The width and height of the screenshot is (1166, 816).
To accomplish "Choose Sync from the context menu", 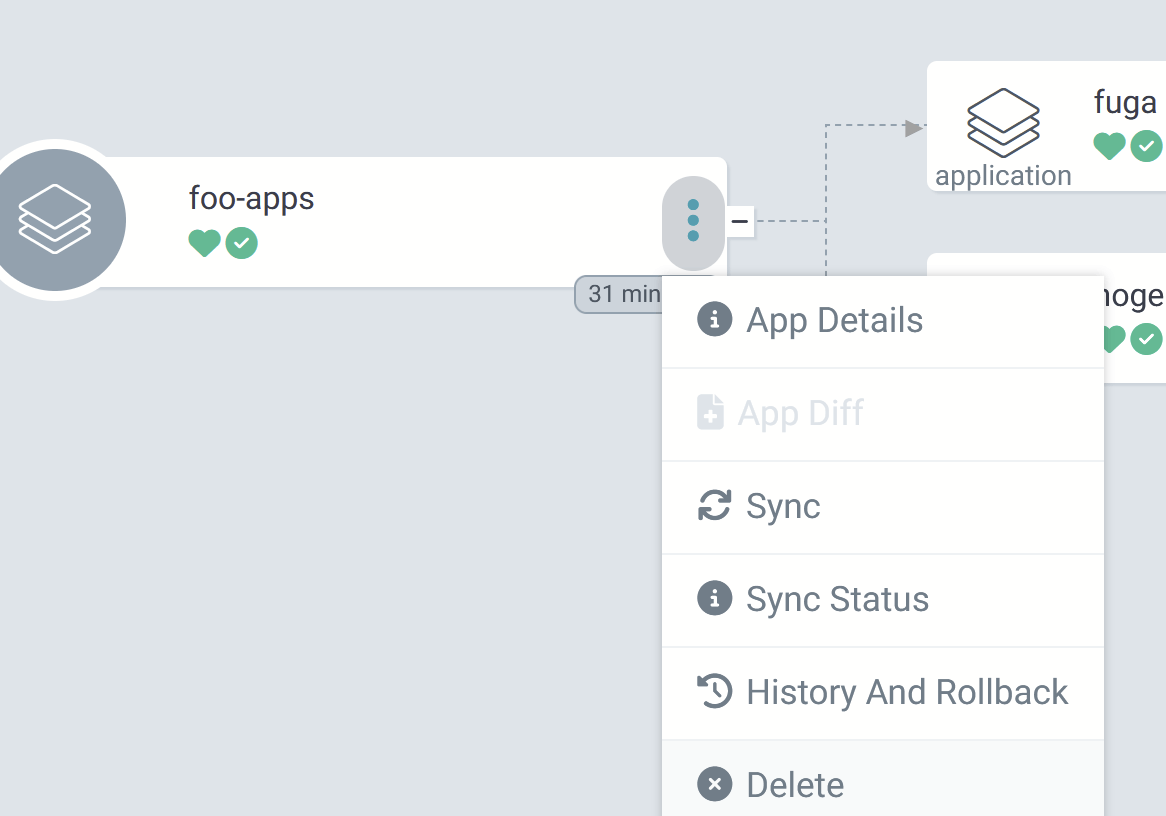I will tap(782, 506).
